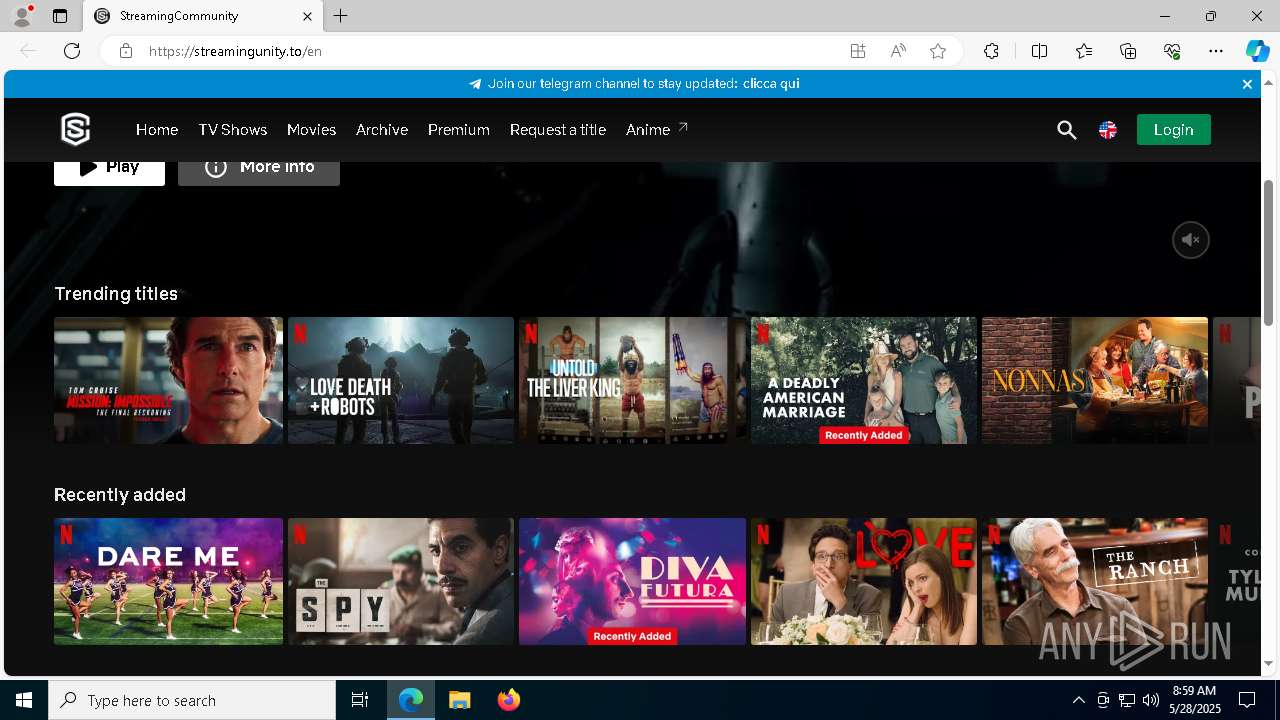
Task: Open Movies section
Action: click(311, 130)
